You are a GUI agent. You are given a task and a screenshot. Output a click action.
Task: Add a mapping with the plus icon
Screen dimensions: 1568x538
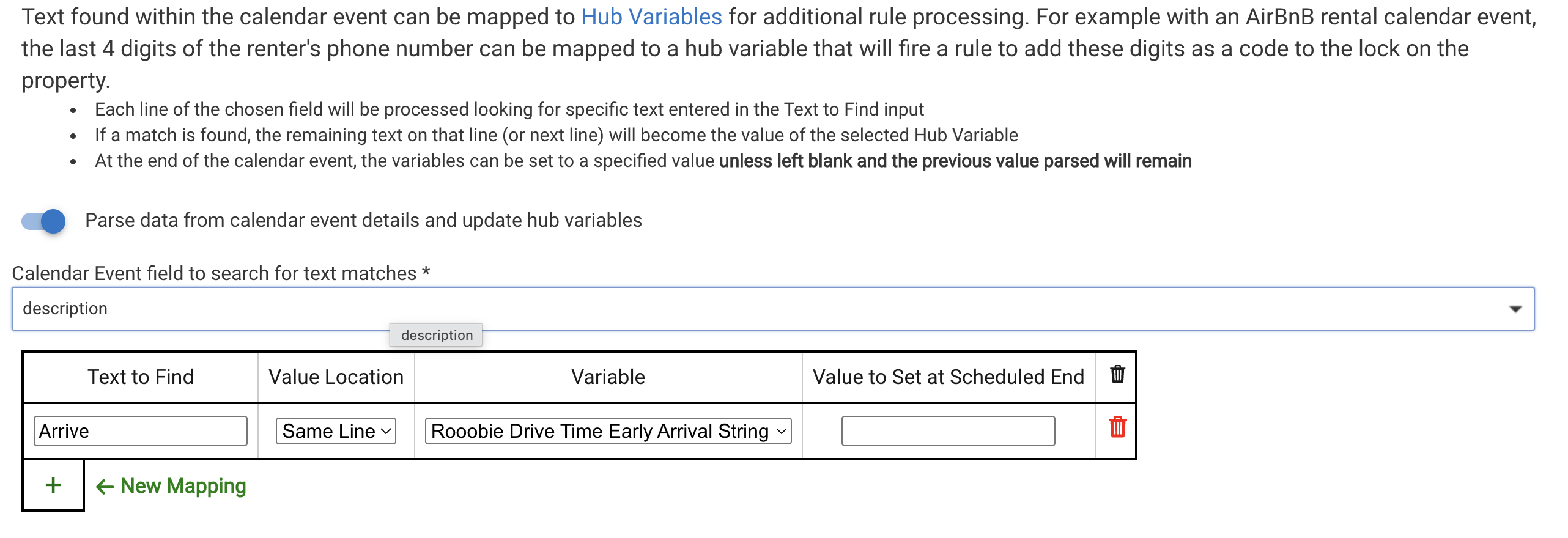pyautogui.click(x=53, y=485)
